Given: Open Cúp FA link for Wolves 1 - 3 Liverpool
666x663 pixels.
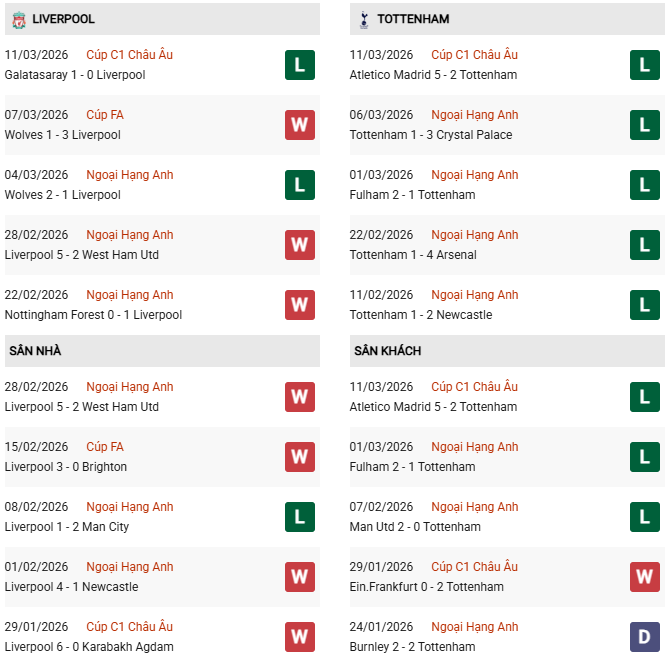Looking at the screenshot, I should click(x=105, y=115).
